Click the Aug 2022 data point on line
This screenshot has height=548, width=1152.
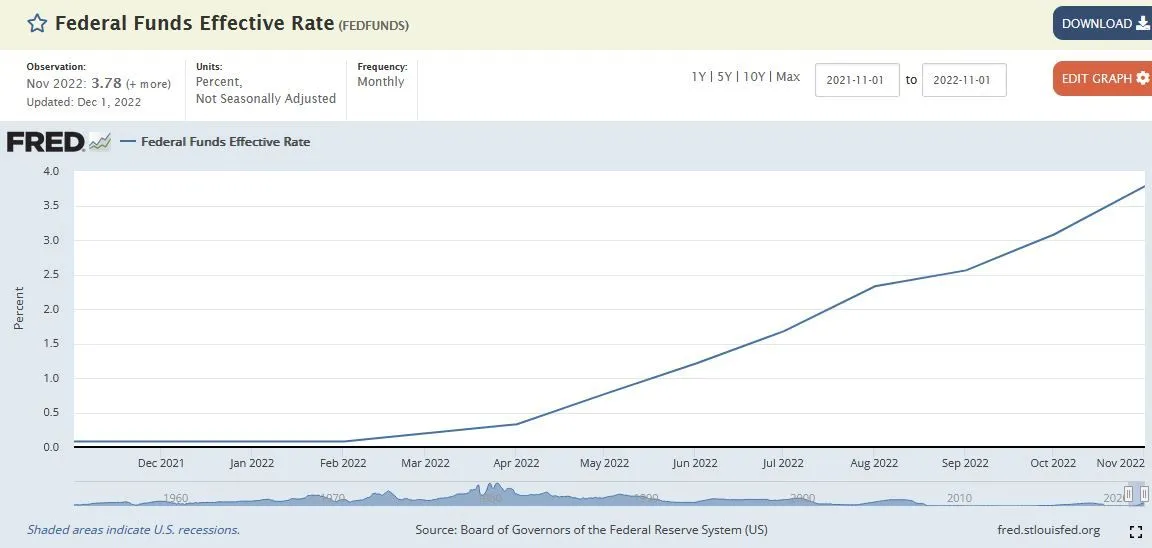click(875, 286)
